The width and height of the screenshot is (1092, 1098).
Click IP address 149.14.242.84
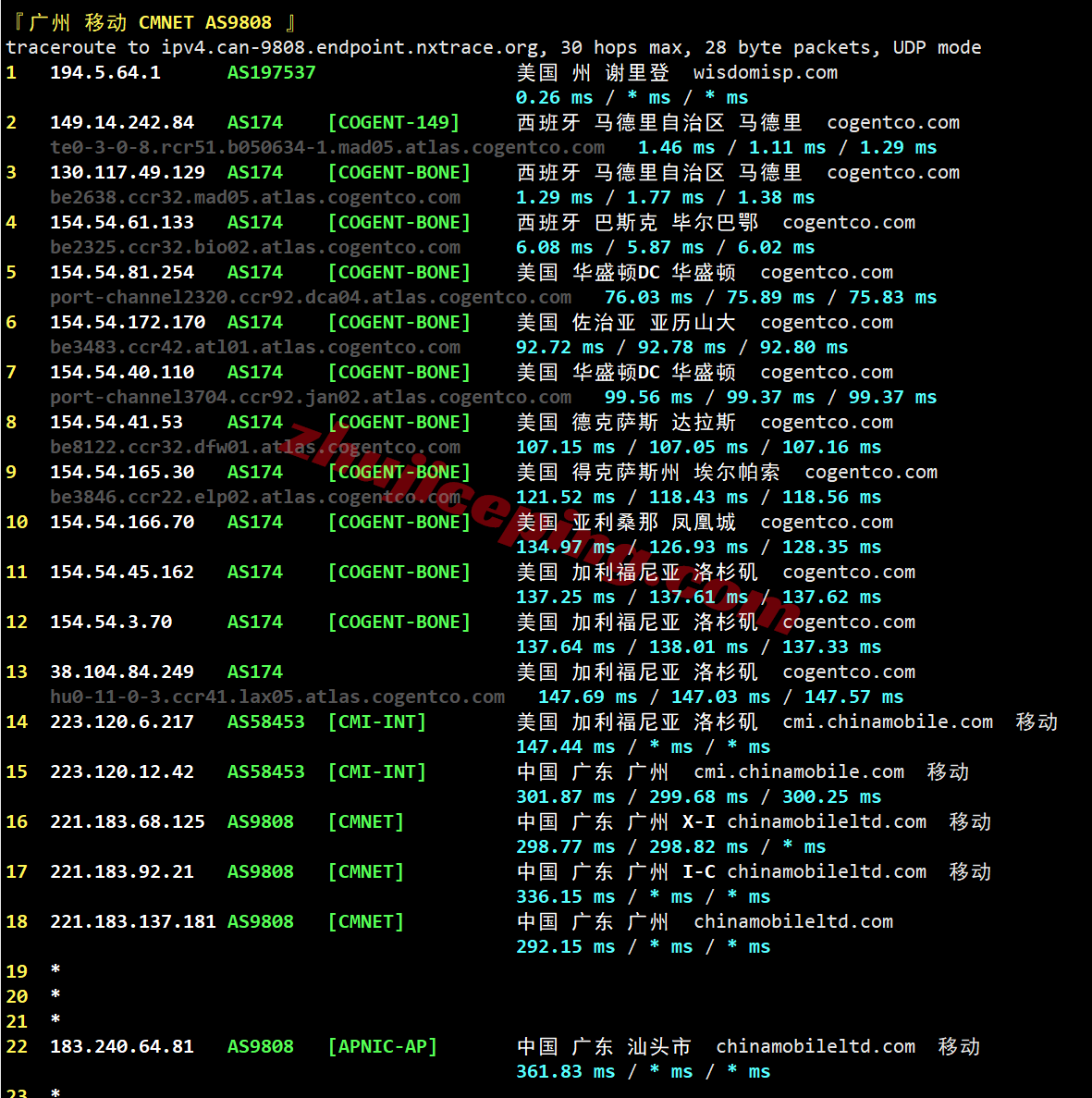122,122
